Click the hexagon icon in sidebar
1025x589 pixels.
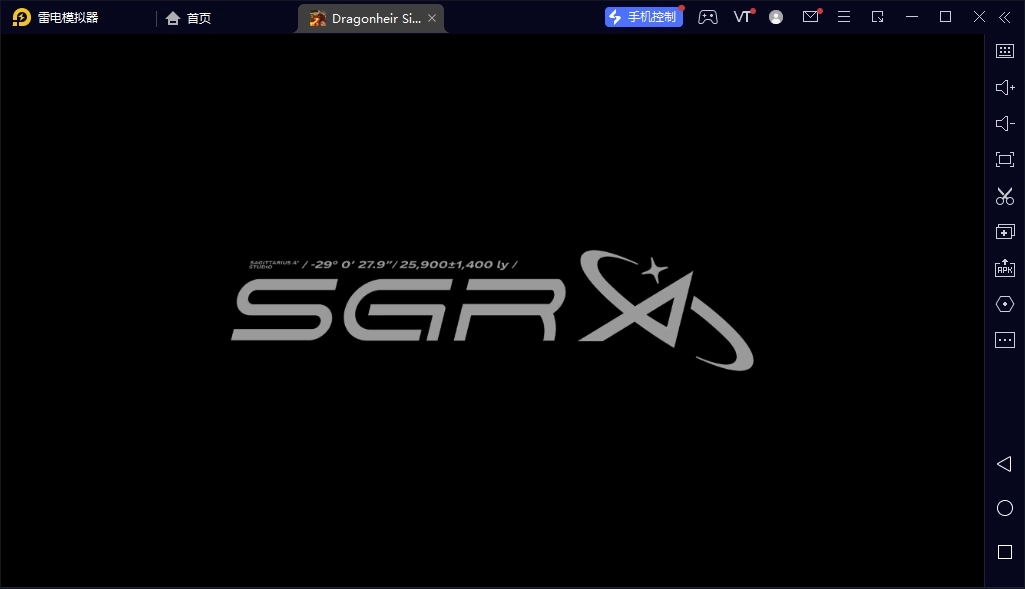pos(1005,304)
